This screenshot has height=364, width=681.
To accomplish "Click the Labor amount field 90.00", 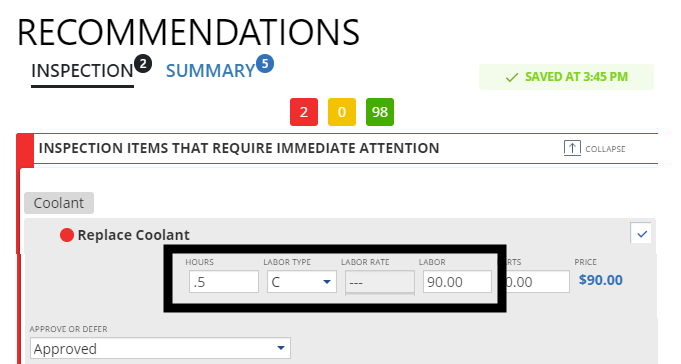I will coord(458,281).
